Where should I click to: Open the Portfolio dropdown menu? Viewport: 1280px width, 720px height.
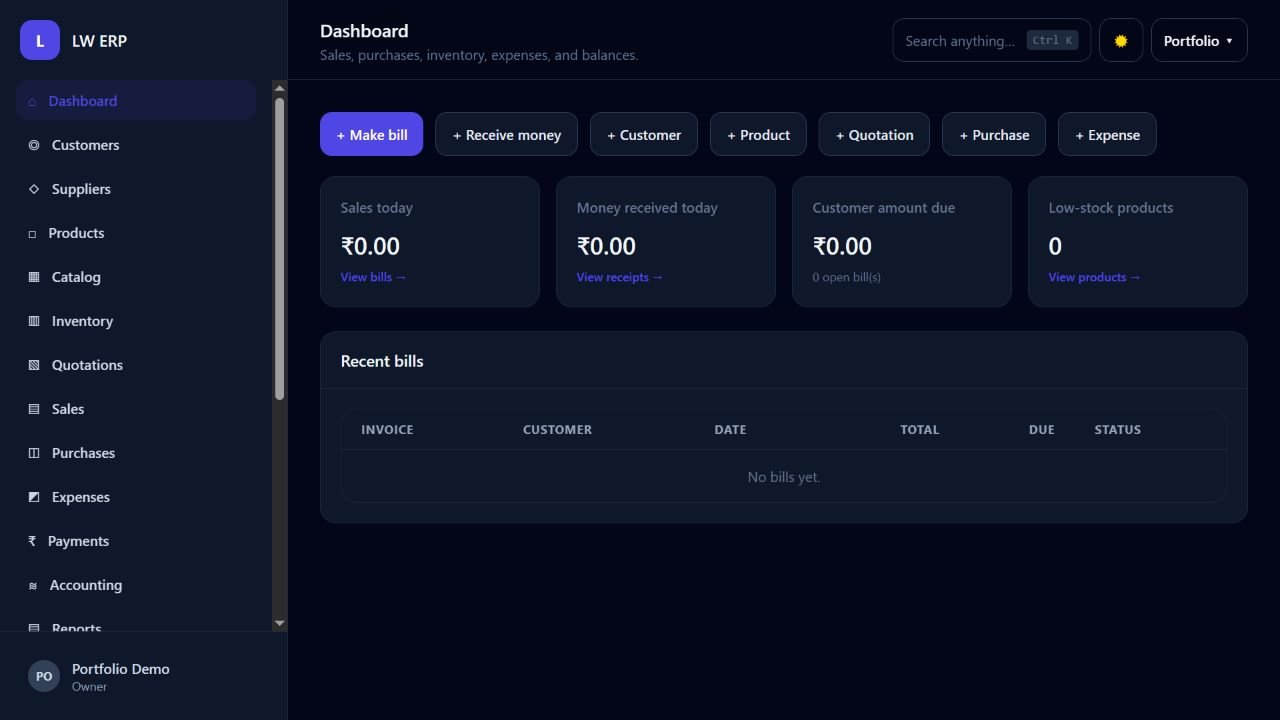point(1199,40)
